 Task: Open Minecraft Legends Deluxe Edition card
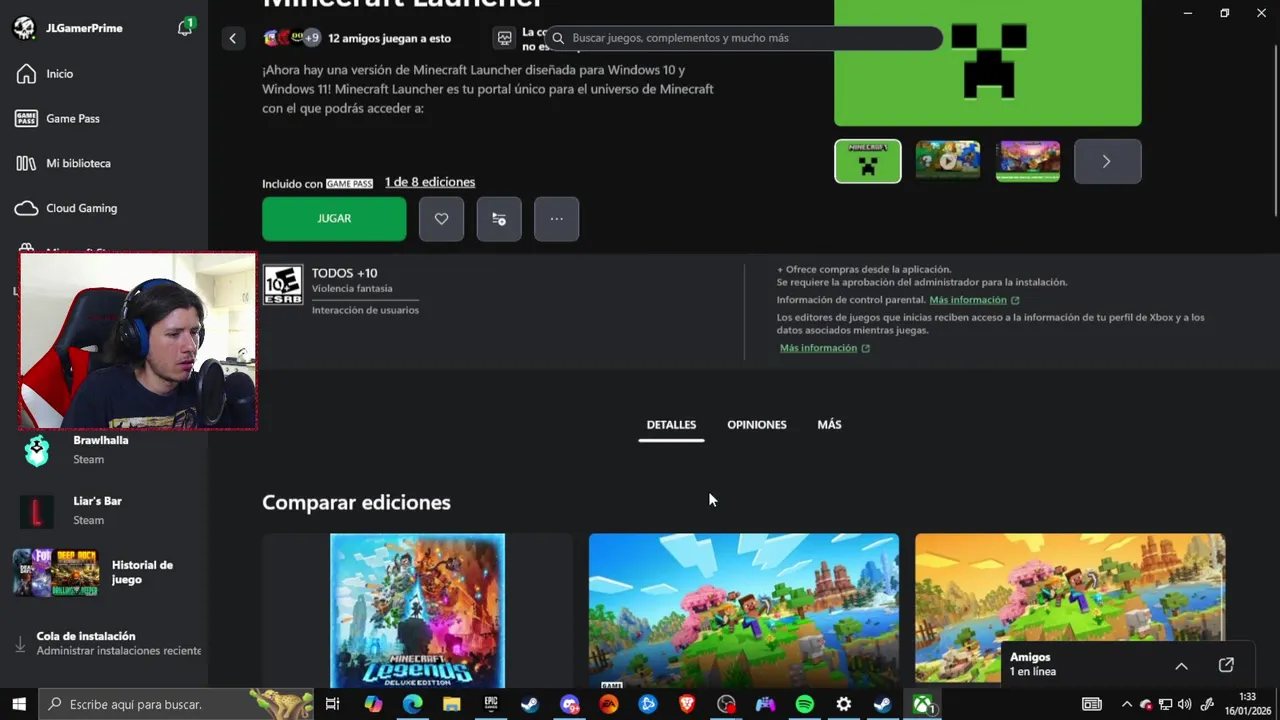coord(418,610)
